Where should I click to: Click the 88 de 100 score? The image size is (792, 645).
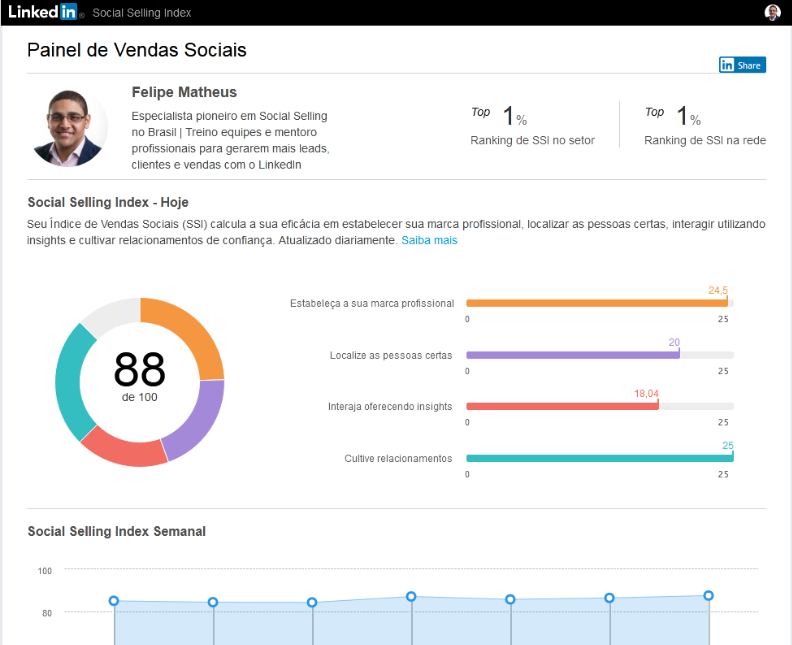(139, 376)
